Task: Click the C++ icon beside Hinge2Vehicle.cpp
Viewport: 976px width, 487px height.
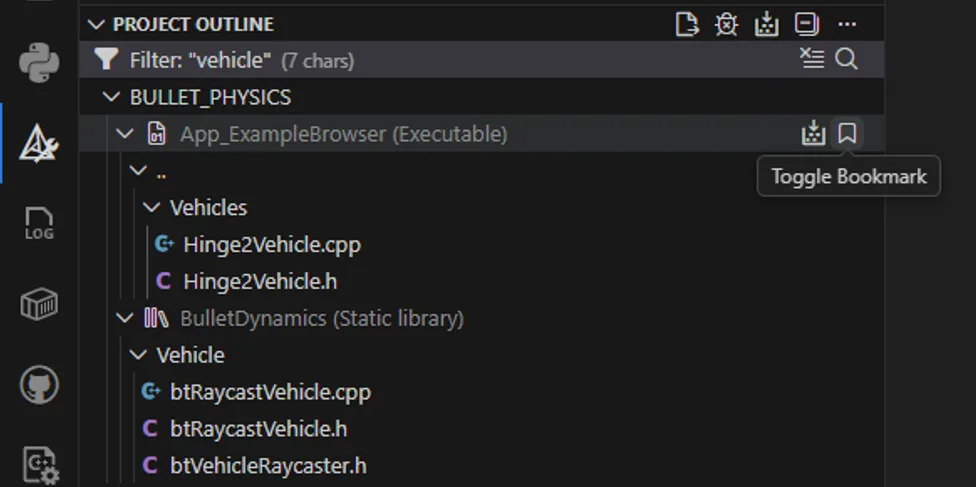Action: click(x=164, y=244)
